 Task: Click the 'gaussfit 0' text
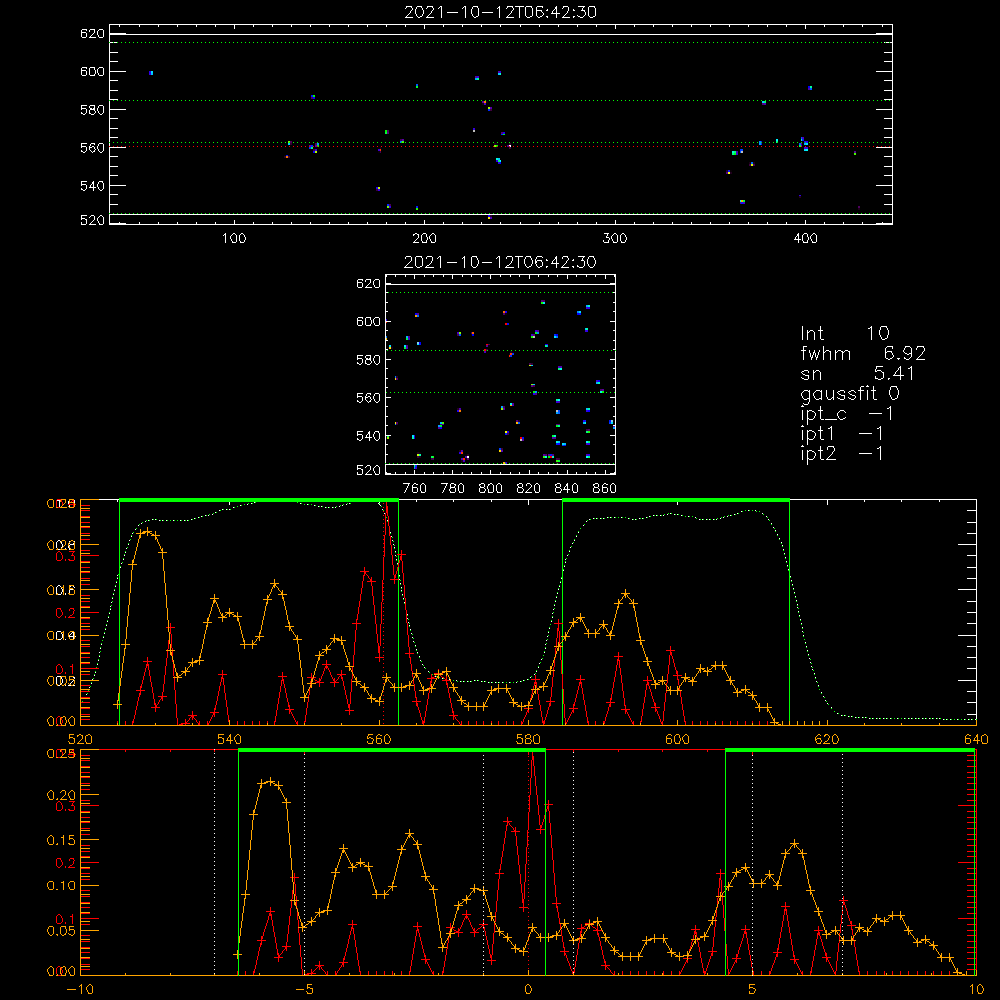(849, 393)
